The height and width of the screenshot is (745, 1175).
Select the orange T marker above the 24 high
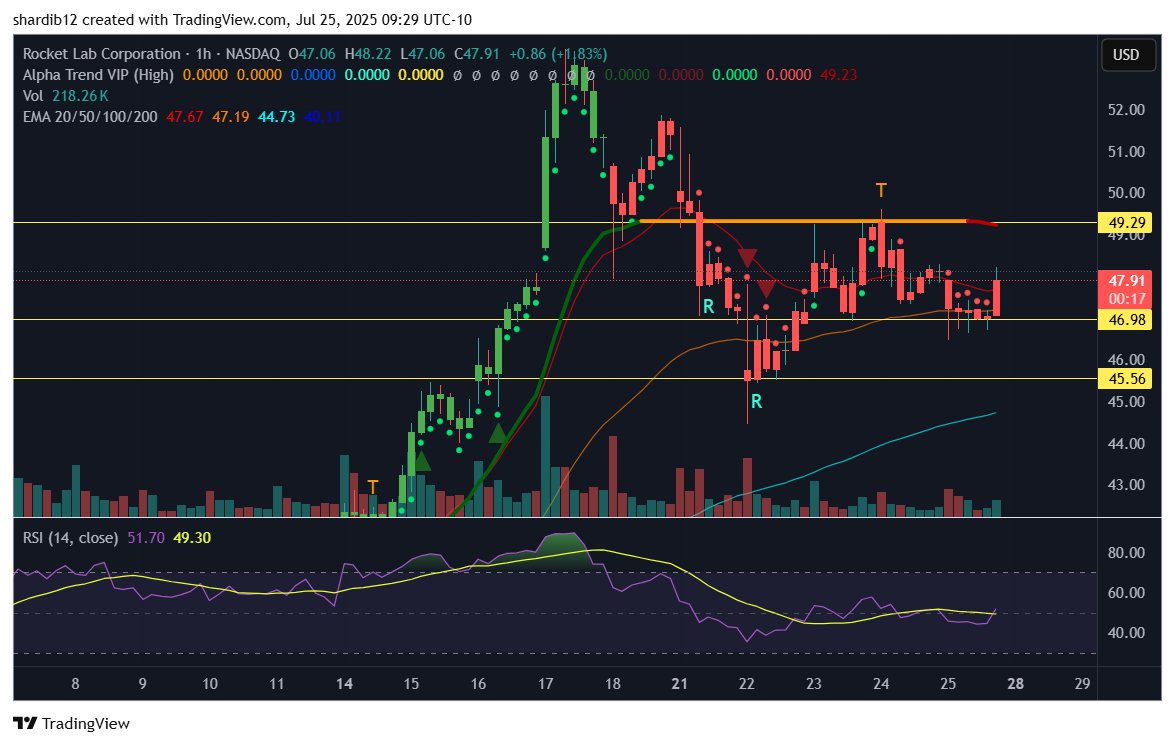881,190
